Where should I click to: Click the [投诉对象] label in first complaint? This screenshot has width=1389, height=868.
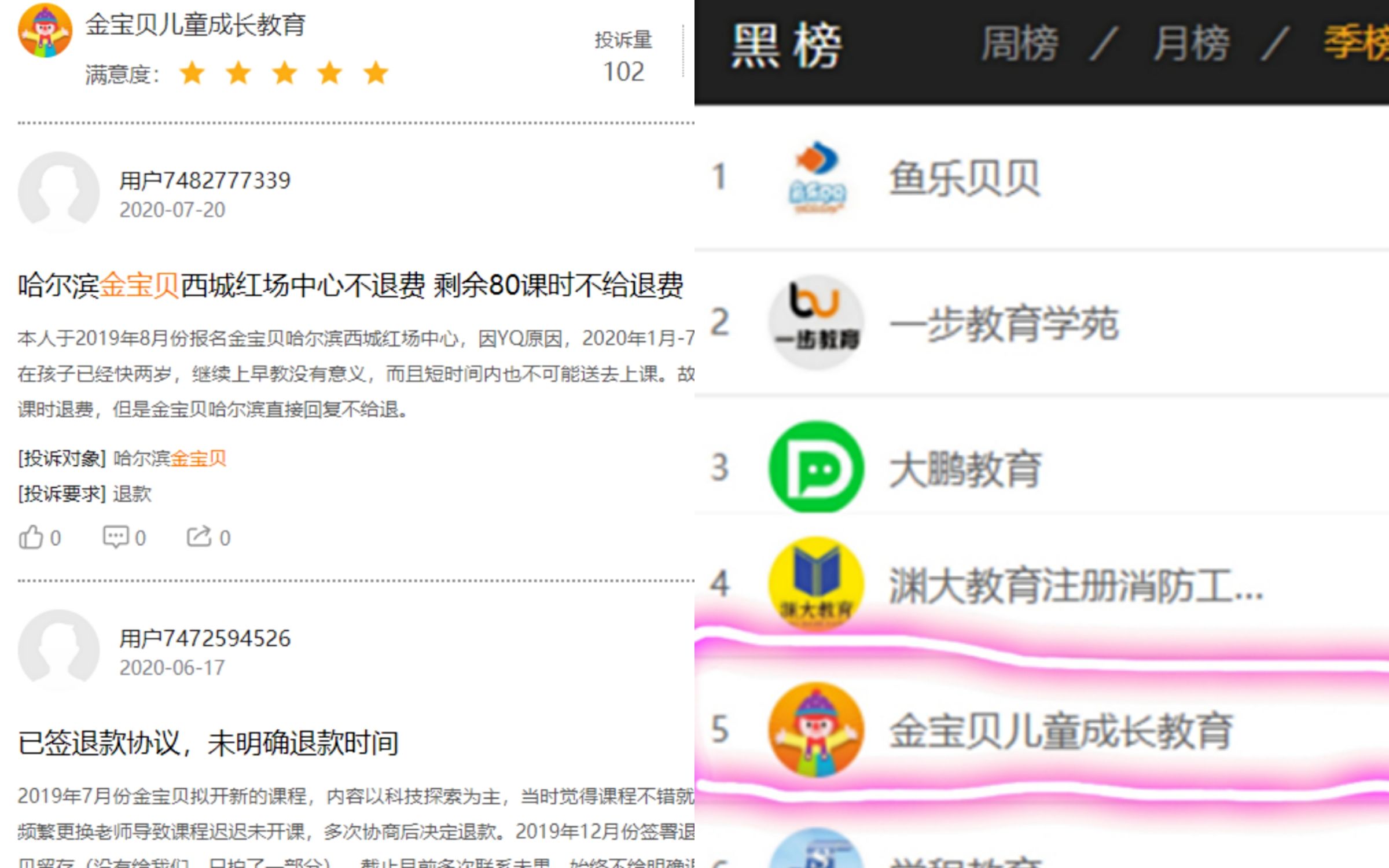pyautogui.click(x=62, y=459)
